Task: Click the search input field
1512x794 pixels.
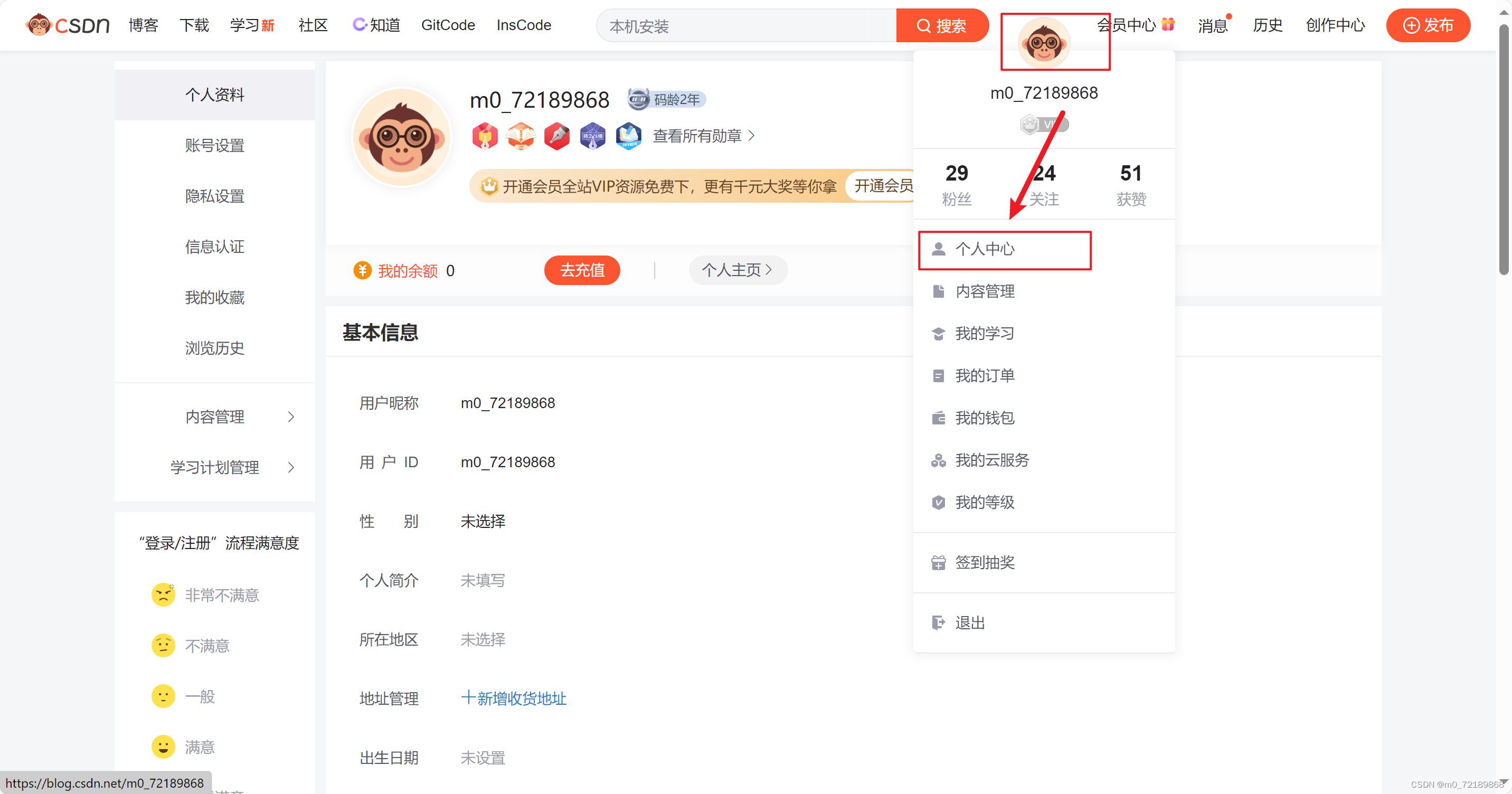Action: tap(745, 26)
